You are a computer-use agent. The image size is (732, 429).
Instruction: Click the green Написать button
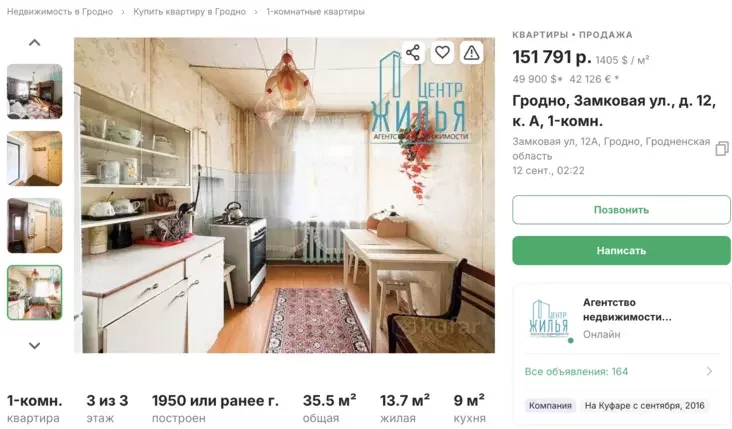point(621,251)
